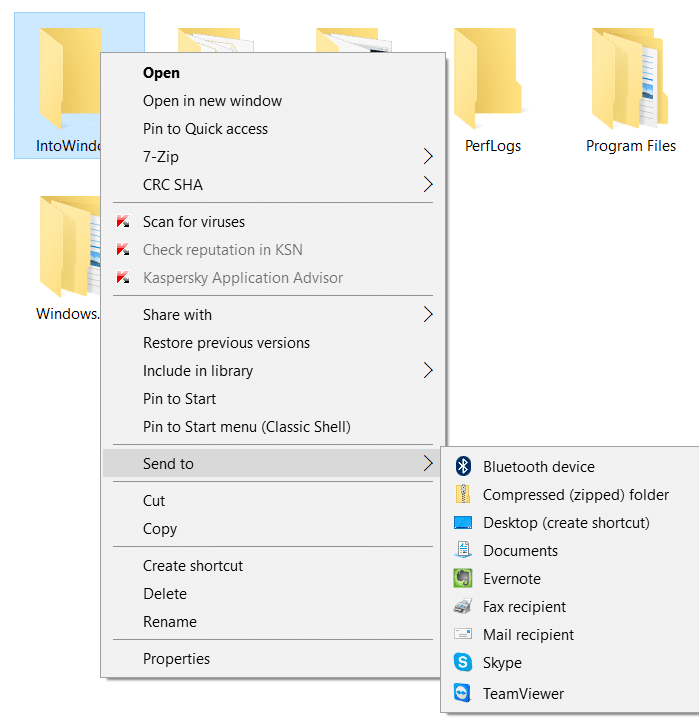Screen dimensions: 699x720
Task: Choose Cut from the context menu
Action: click(x=273, y=501)
